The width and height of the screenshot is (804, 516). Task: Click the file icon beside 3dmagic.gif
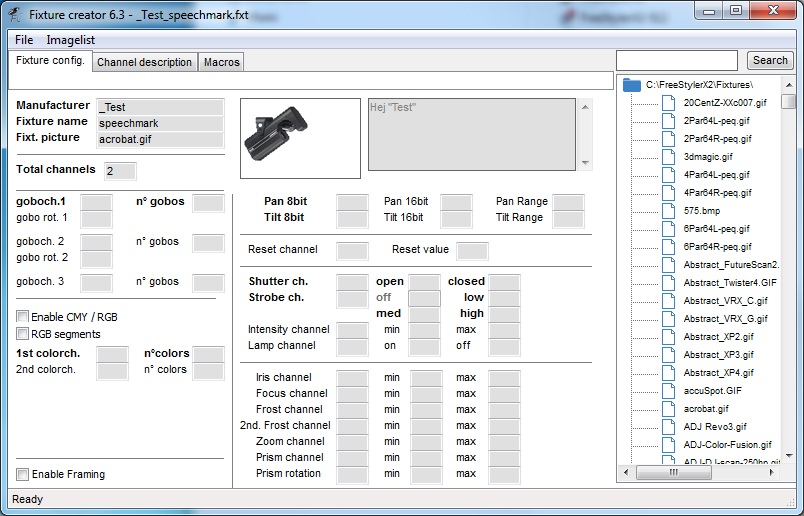click(x=670, y=157)
